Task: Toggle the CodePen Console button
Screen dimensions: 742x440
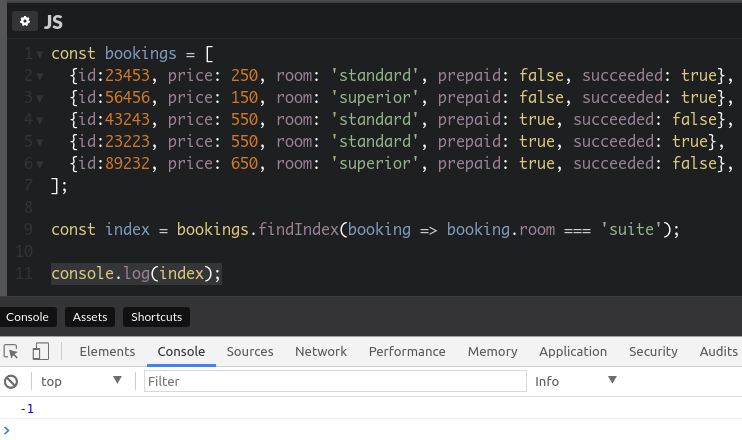Action: click(x=27, y=317)
